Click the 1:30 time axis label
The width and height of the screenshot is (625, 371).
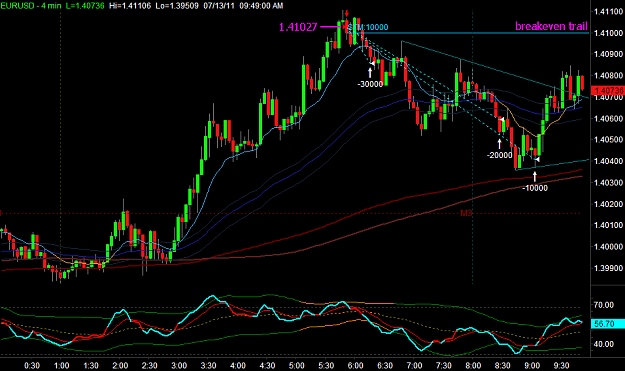(91, 365)
